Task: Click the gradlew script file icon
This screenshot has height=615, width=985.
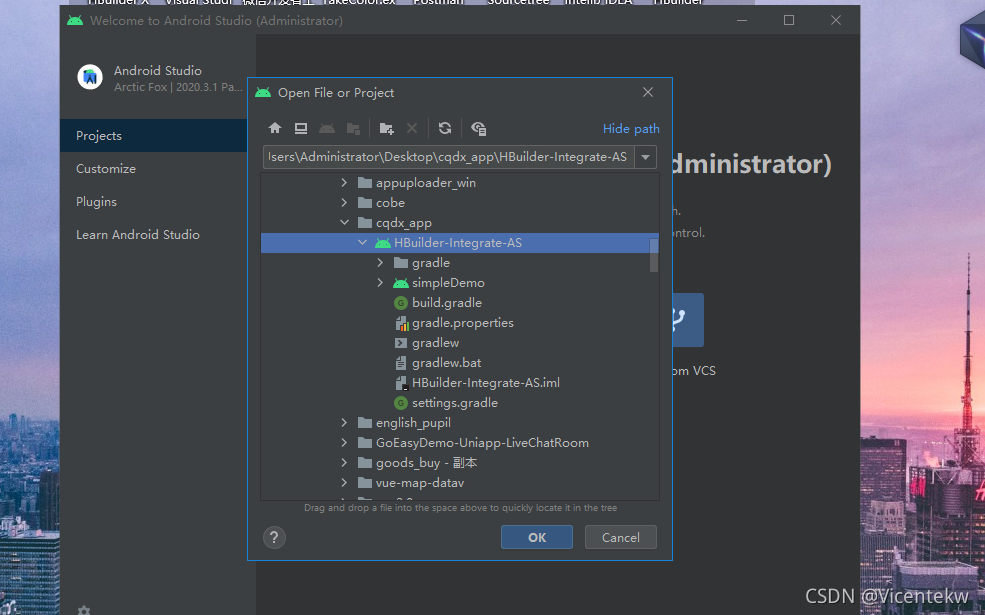Action: pos(401,343)
